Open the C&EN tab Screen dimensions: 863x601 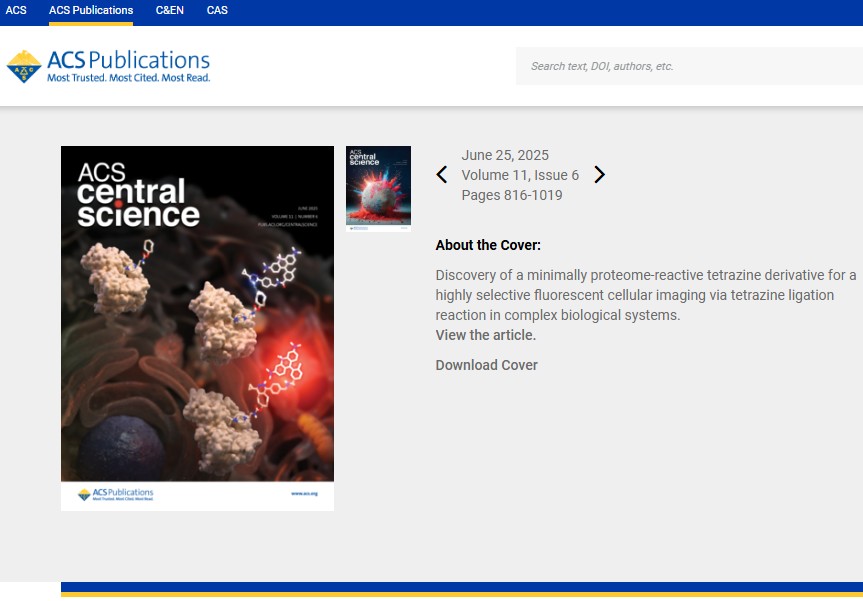170,10
